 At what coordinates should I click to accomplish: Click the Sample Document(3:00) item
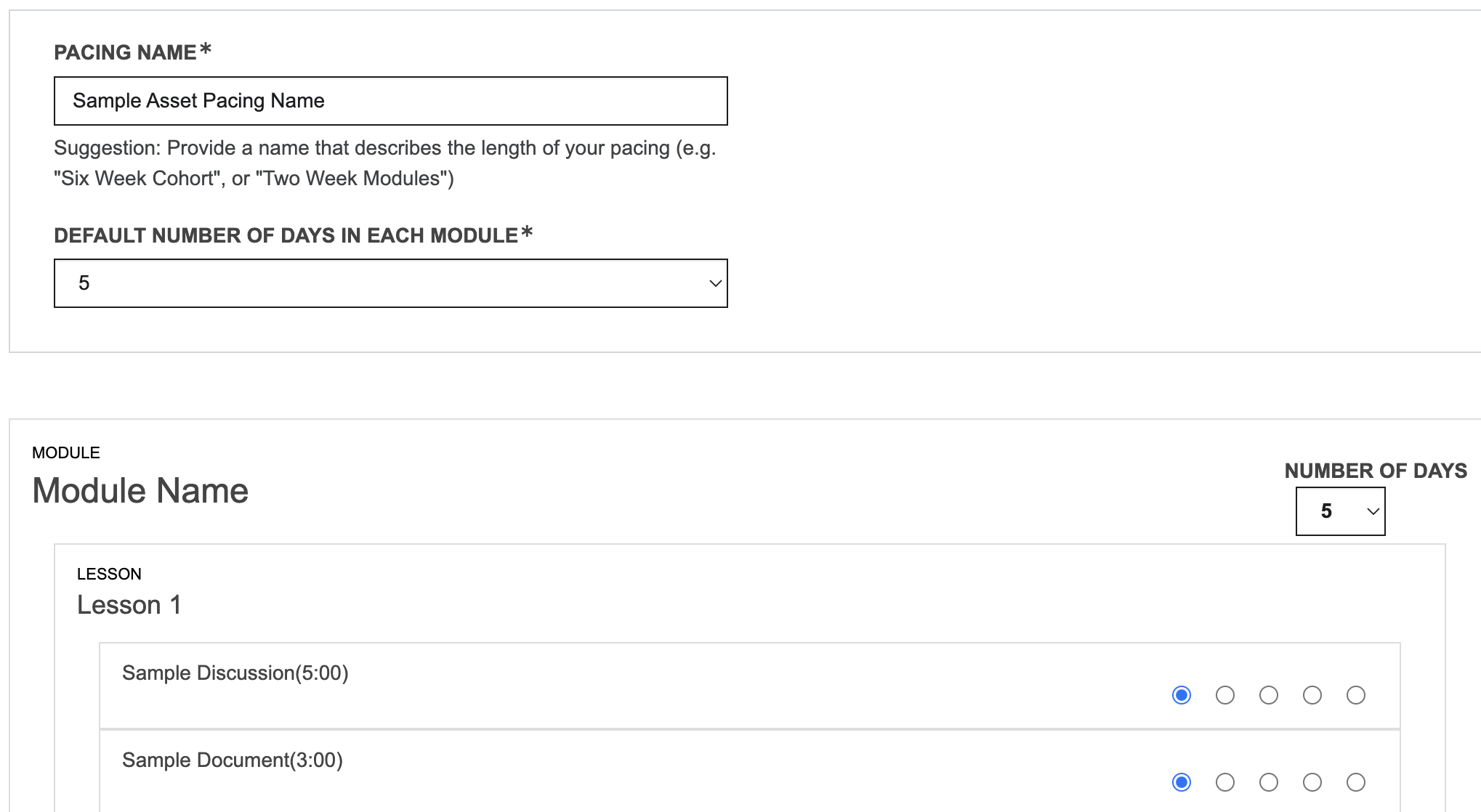232,760
